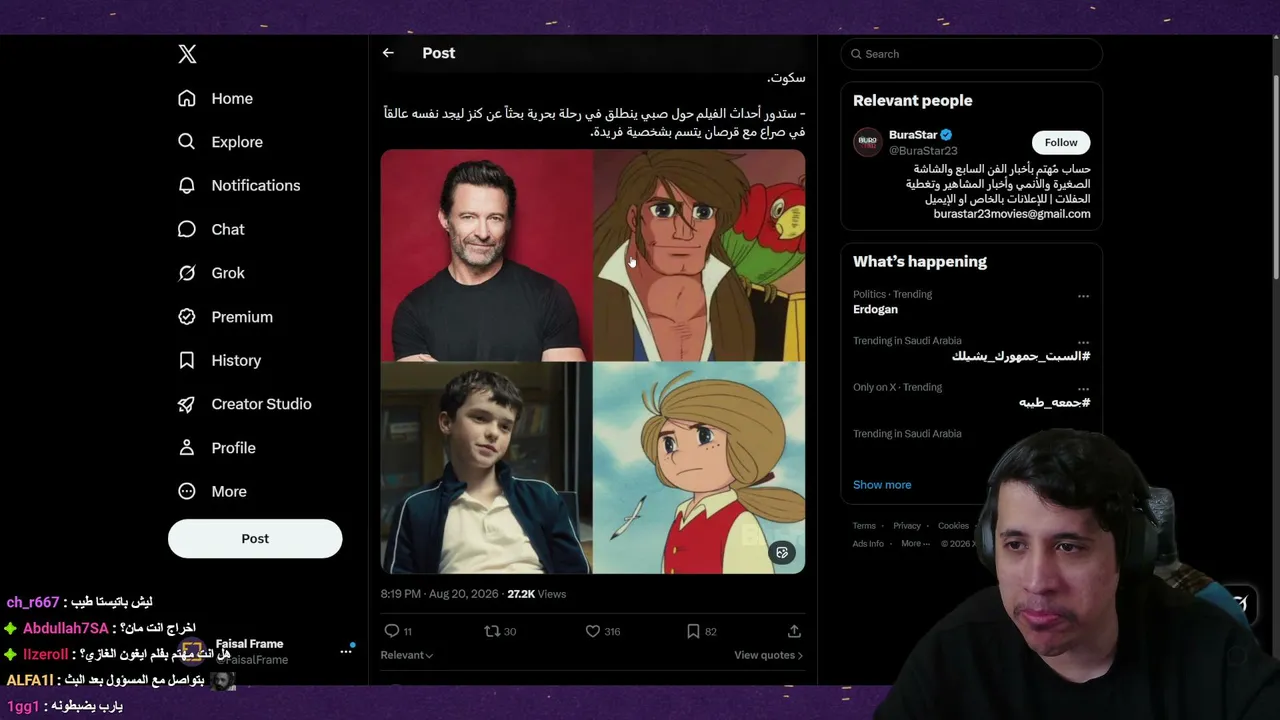Open the #جمعه_طيبه trending hashtag
This screenshot has width=1280, height=720.
[1054, 402]
